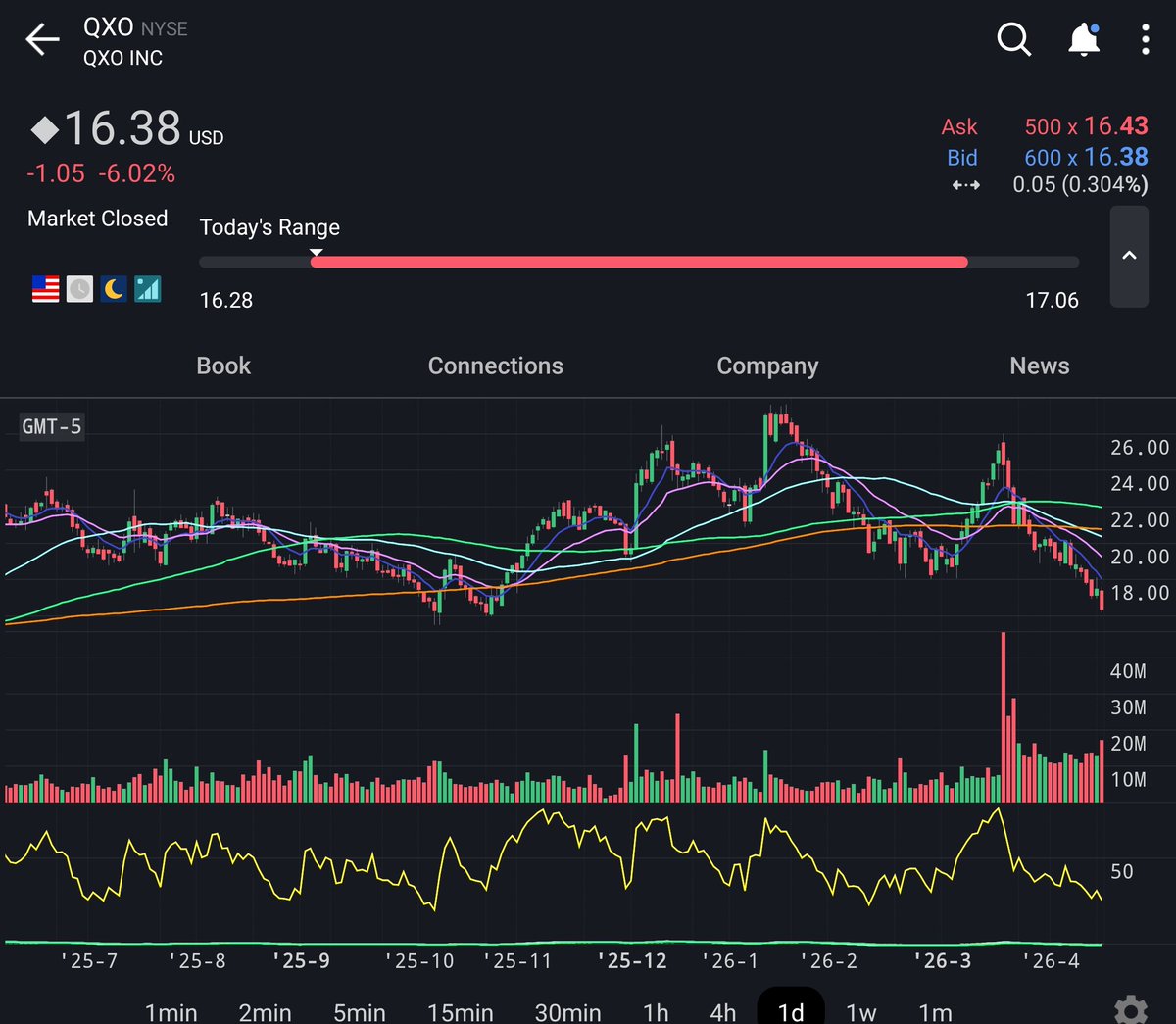Tap the Bid size 600 x
The width and height of the screenshot is (1176, 1024).
(1051, 158)
